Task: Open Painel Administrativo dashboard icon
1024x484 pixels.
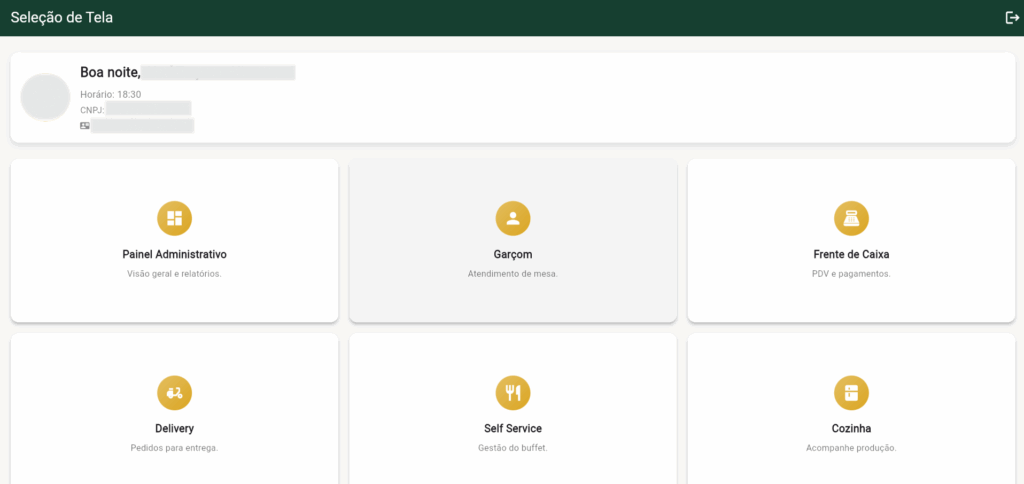Action: point(174,218)
